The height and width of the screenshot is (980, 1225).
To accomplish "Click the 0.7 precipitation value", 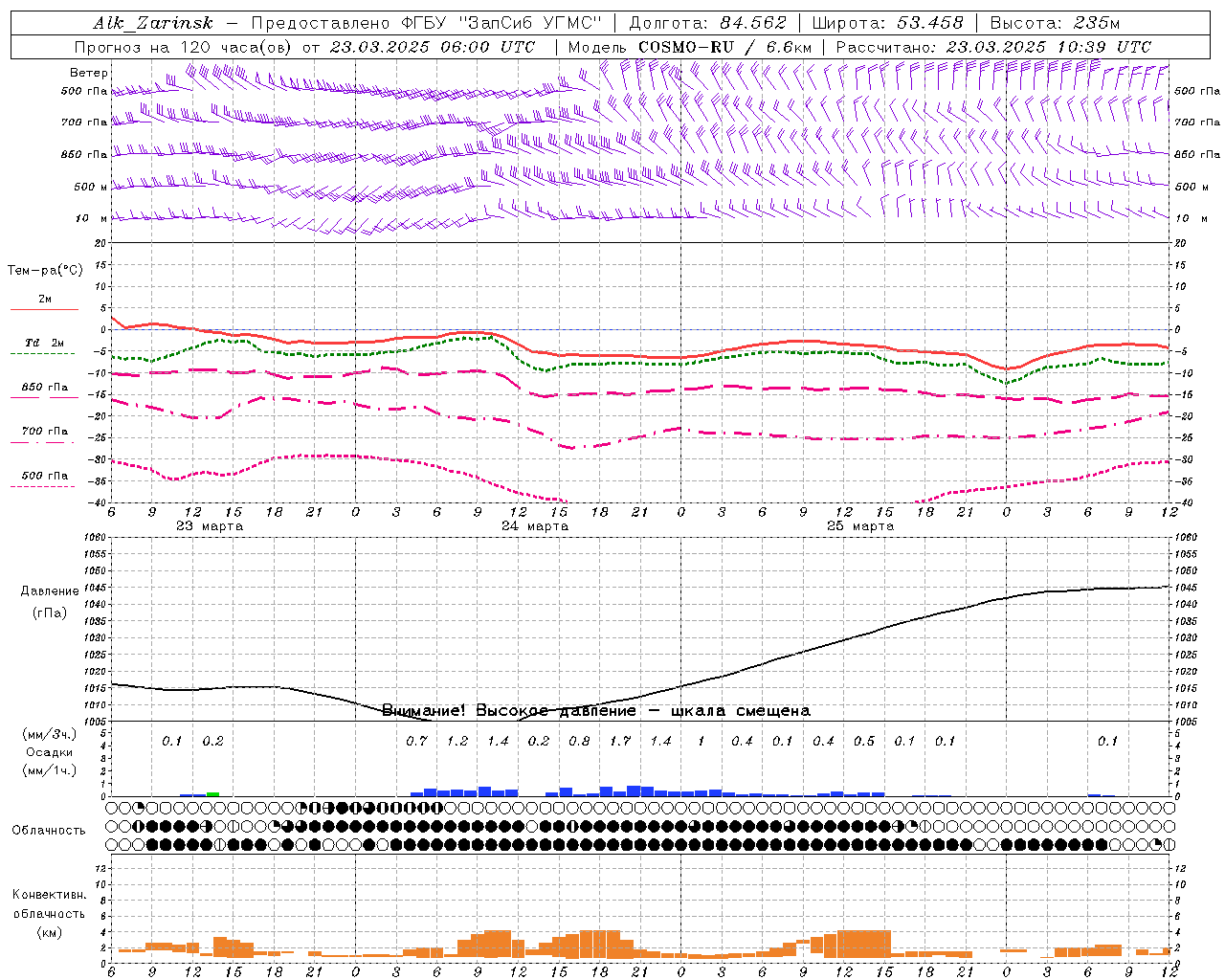I will pyautogui.click(x=416, y=742).
